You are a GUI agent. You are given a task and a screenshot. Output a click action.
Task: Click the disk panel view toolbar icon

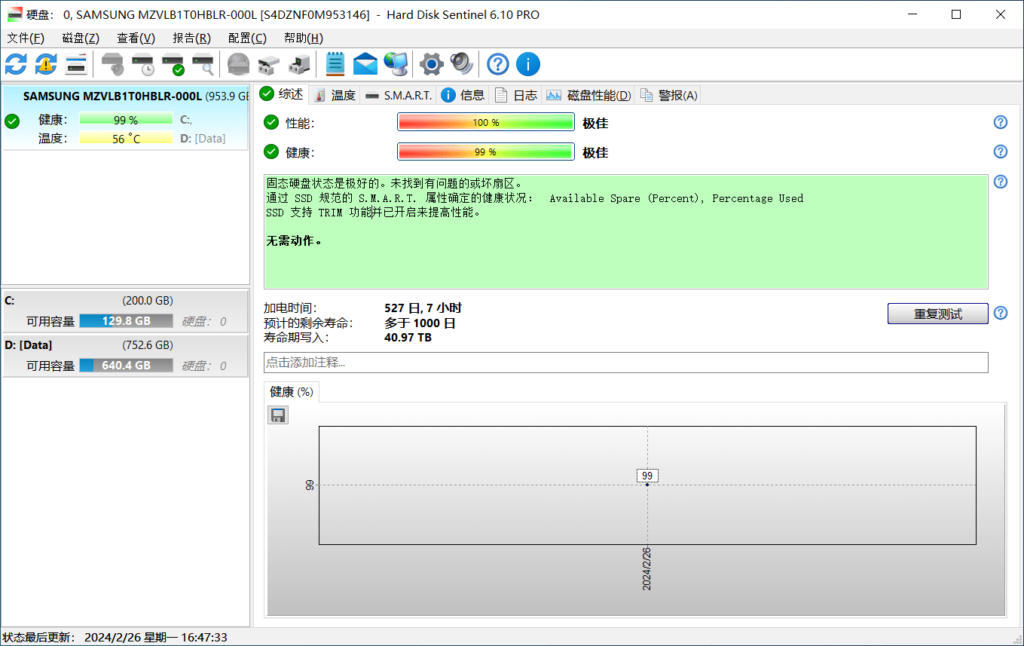(x=76, y=64)
